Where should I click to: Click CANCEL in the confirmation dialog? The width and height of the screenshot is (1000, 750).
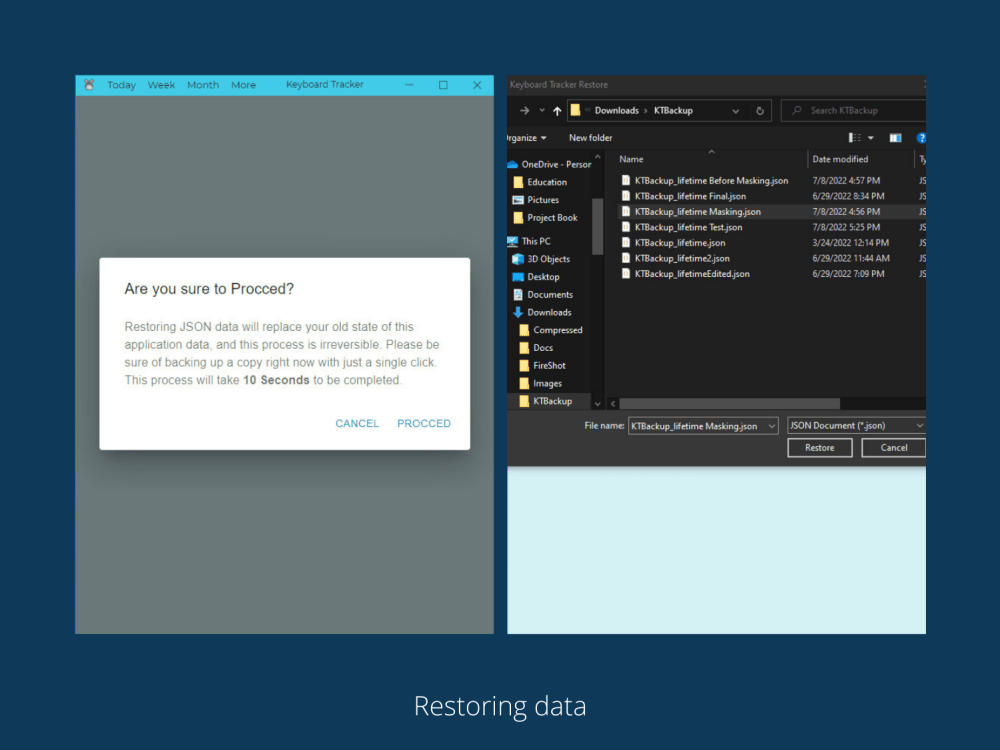coord(357,423)
